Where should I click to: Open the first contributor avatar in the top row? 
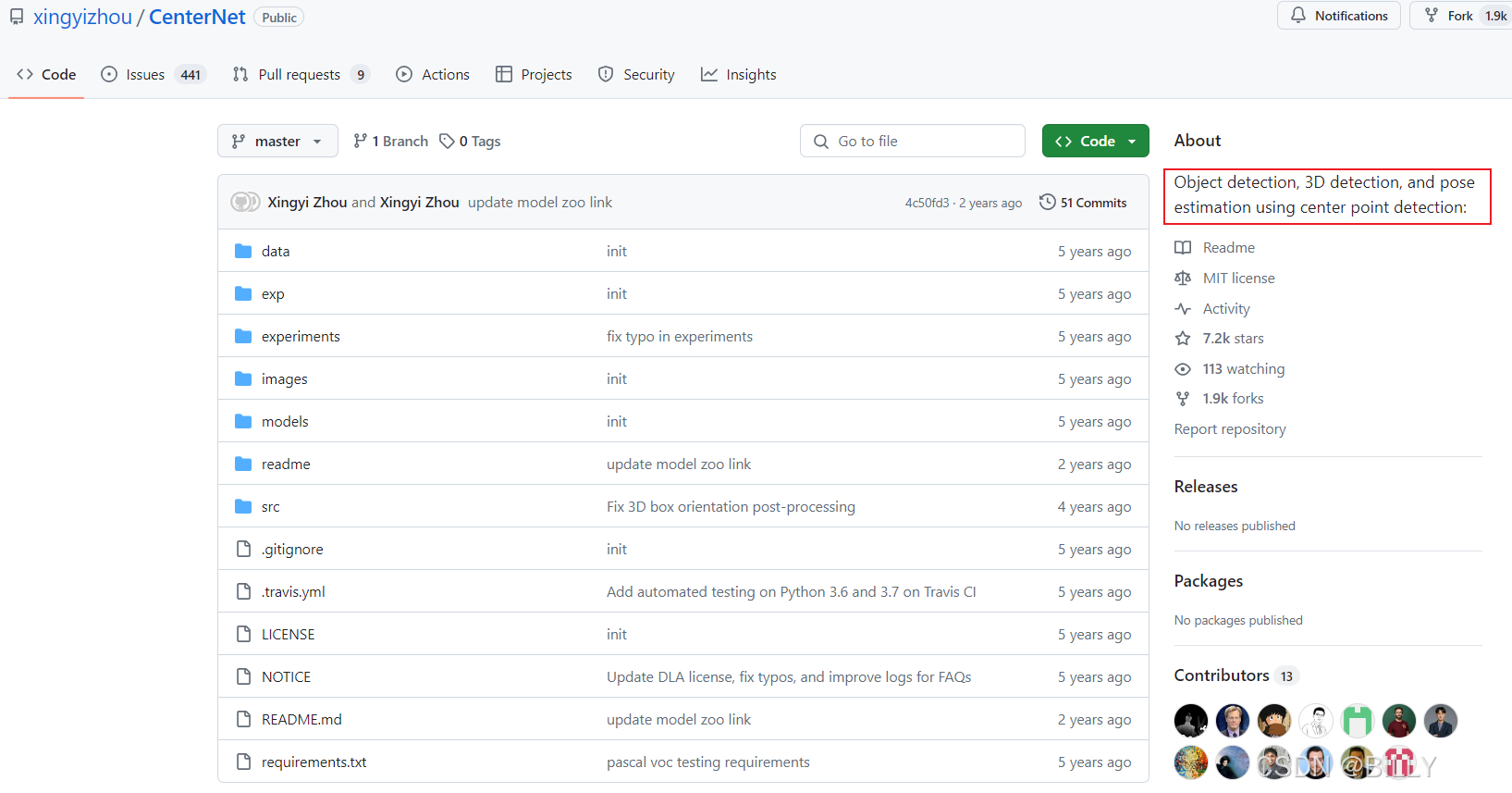(x=1191, y=721)
